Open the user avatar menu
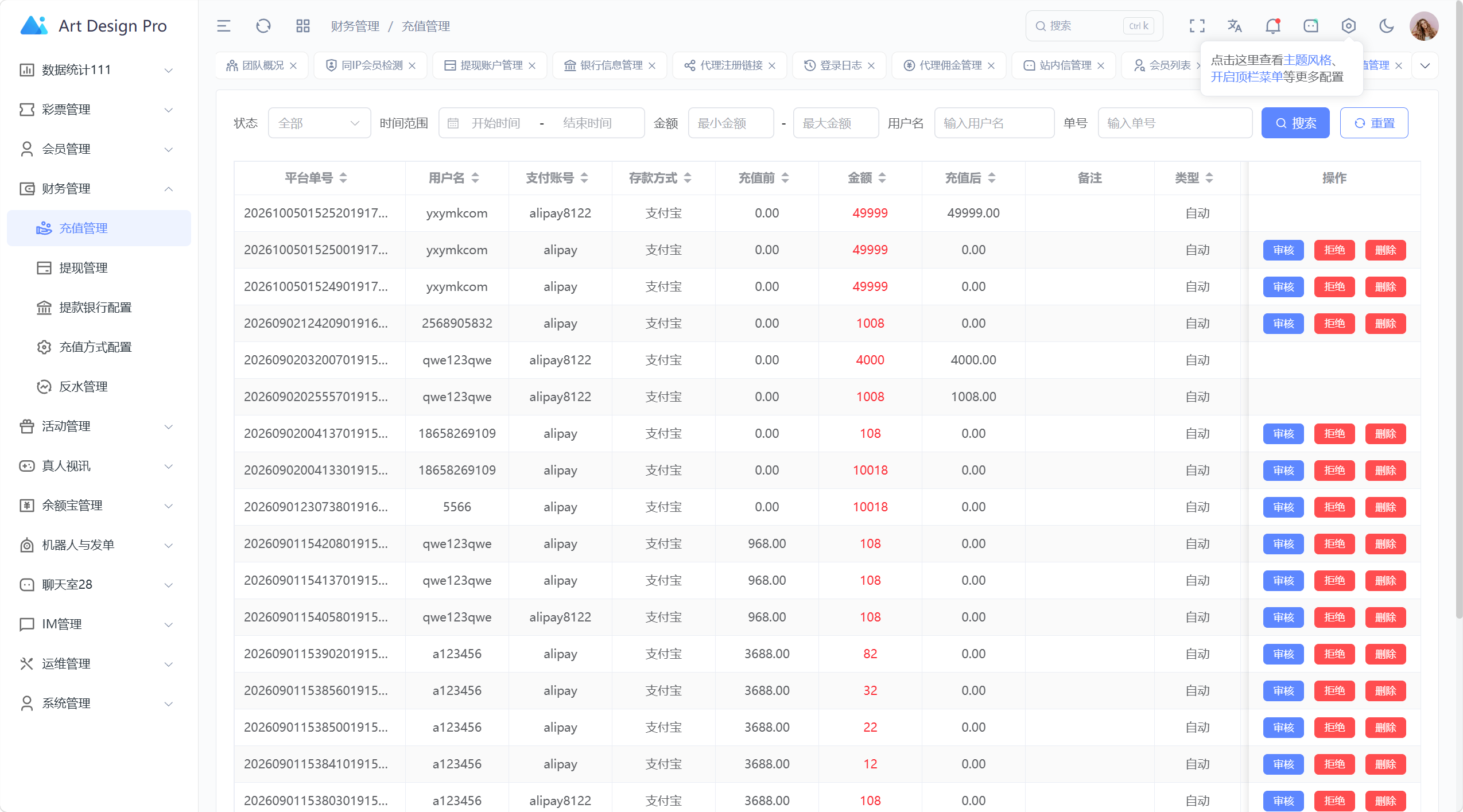This screenshot has width=1463, height=812. click(1424, 26)
